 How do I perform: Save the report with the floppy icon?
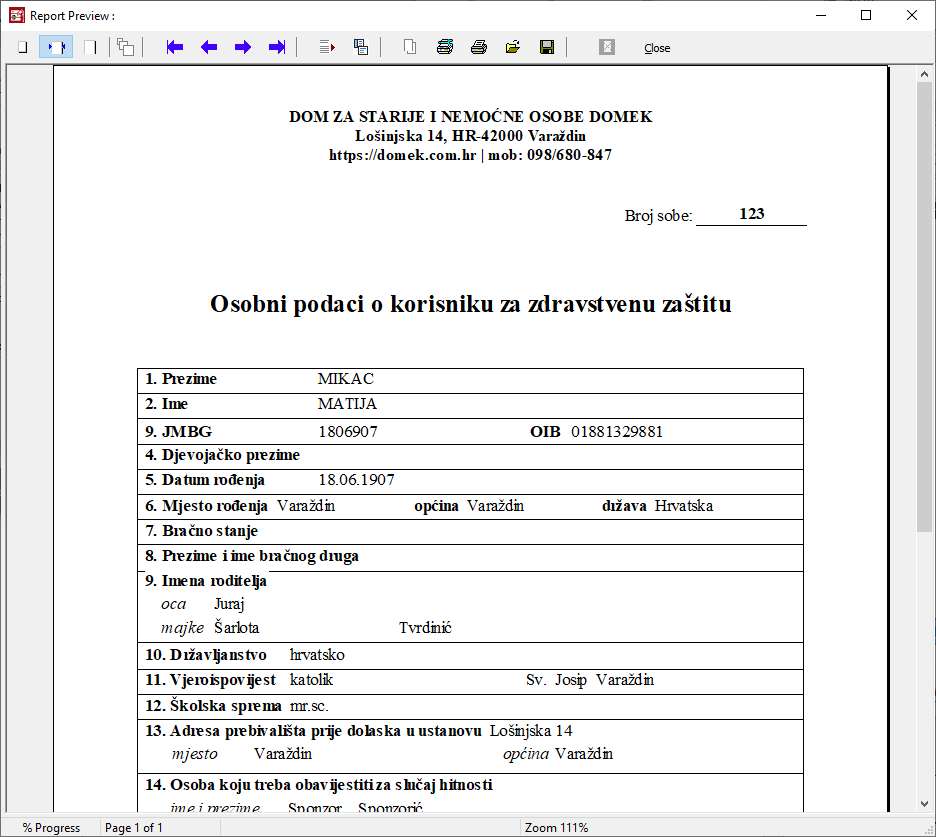[547, 47]
